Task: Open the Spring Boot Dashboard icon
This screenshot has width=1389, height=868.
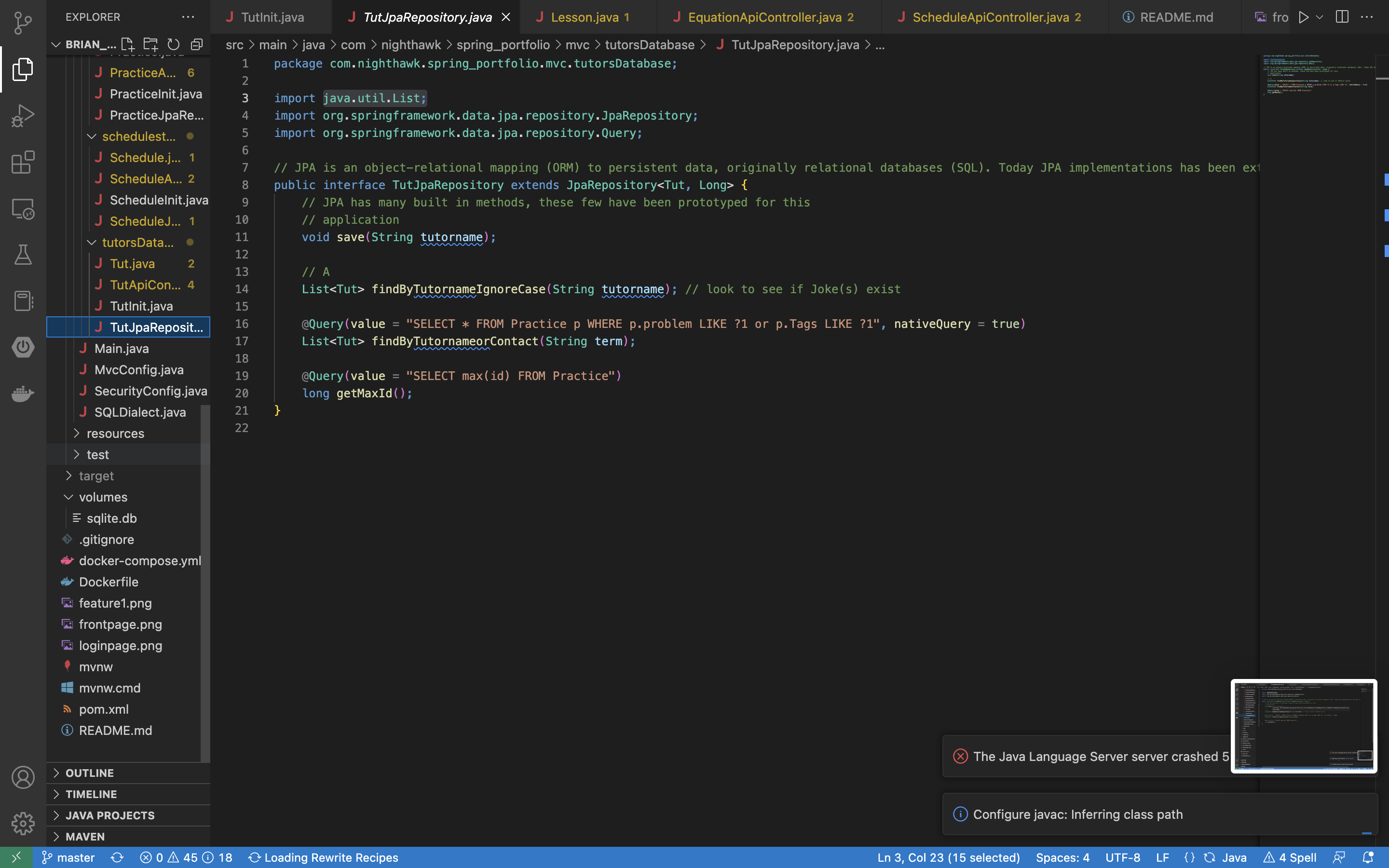Action: click(x=23, y=347)
